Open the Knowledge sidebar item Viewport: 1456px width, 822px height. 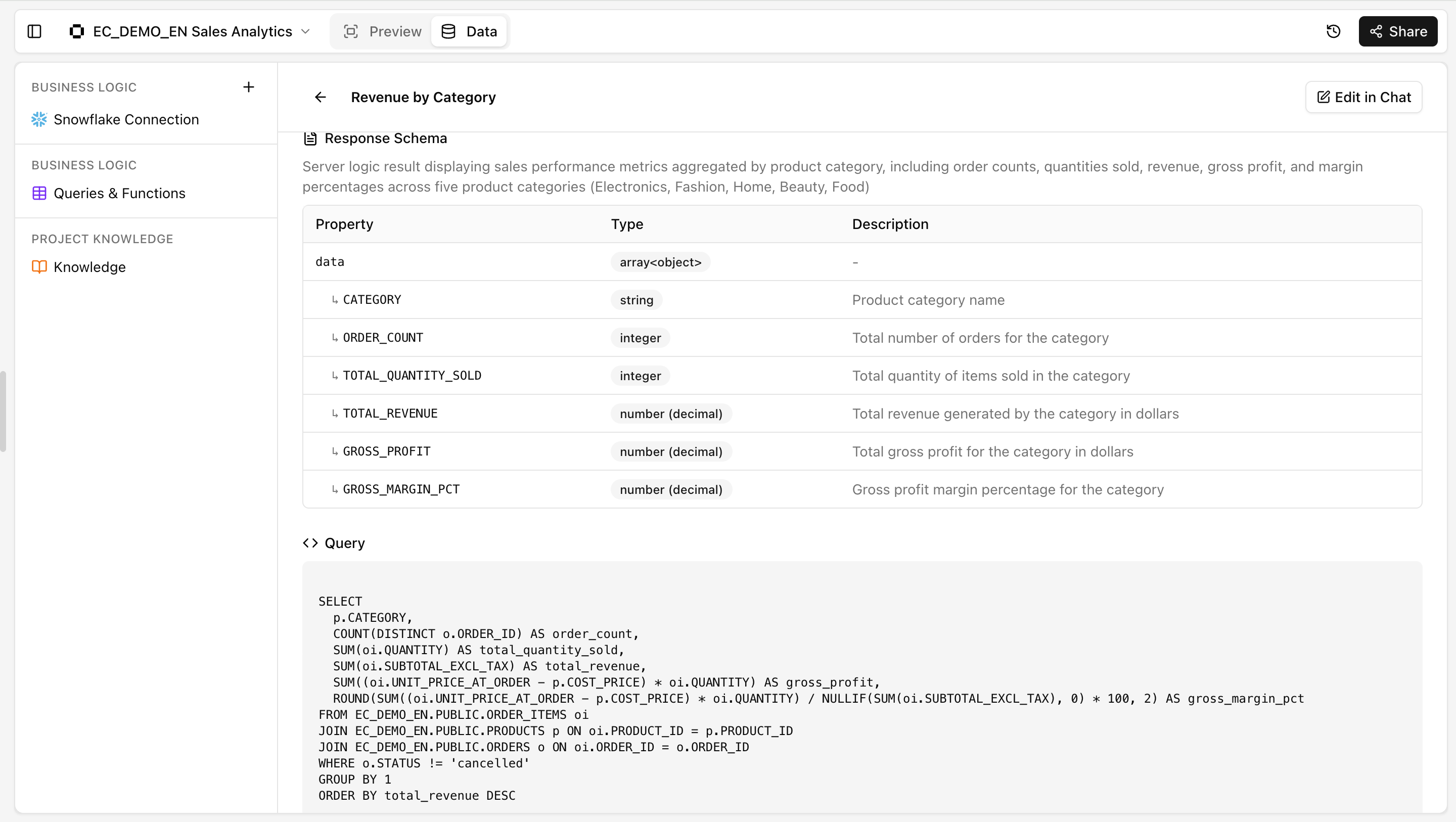point(89,267)
